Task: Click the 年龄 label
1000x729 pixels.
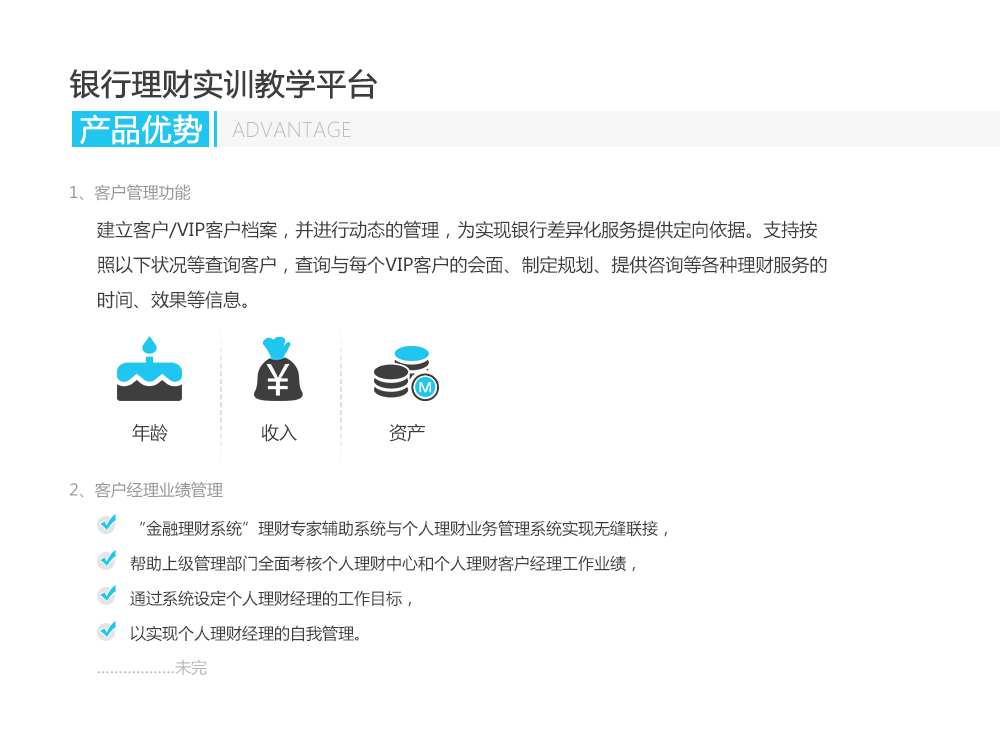Action: (x=150, y=433)
